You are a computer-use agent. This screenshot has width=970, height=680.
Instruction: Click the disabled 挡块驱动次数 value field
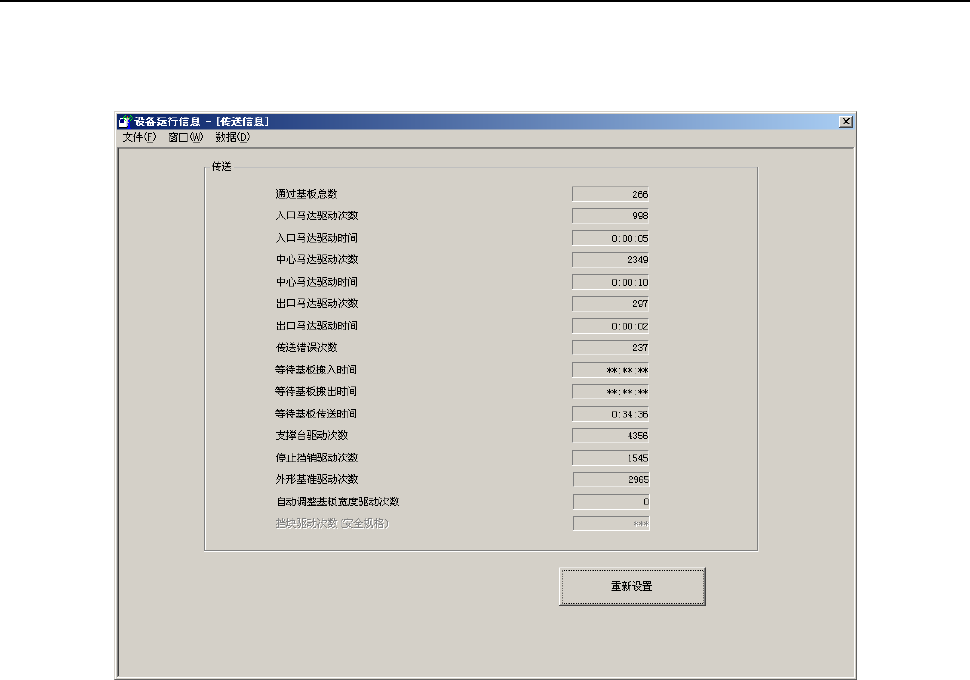pyautogui.click(x=611, y=523)
